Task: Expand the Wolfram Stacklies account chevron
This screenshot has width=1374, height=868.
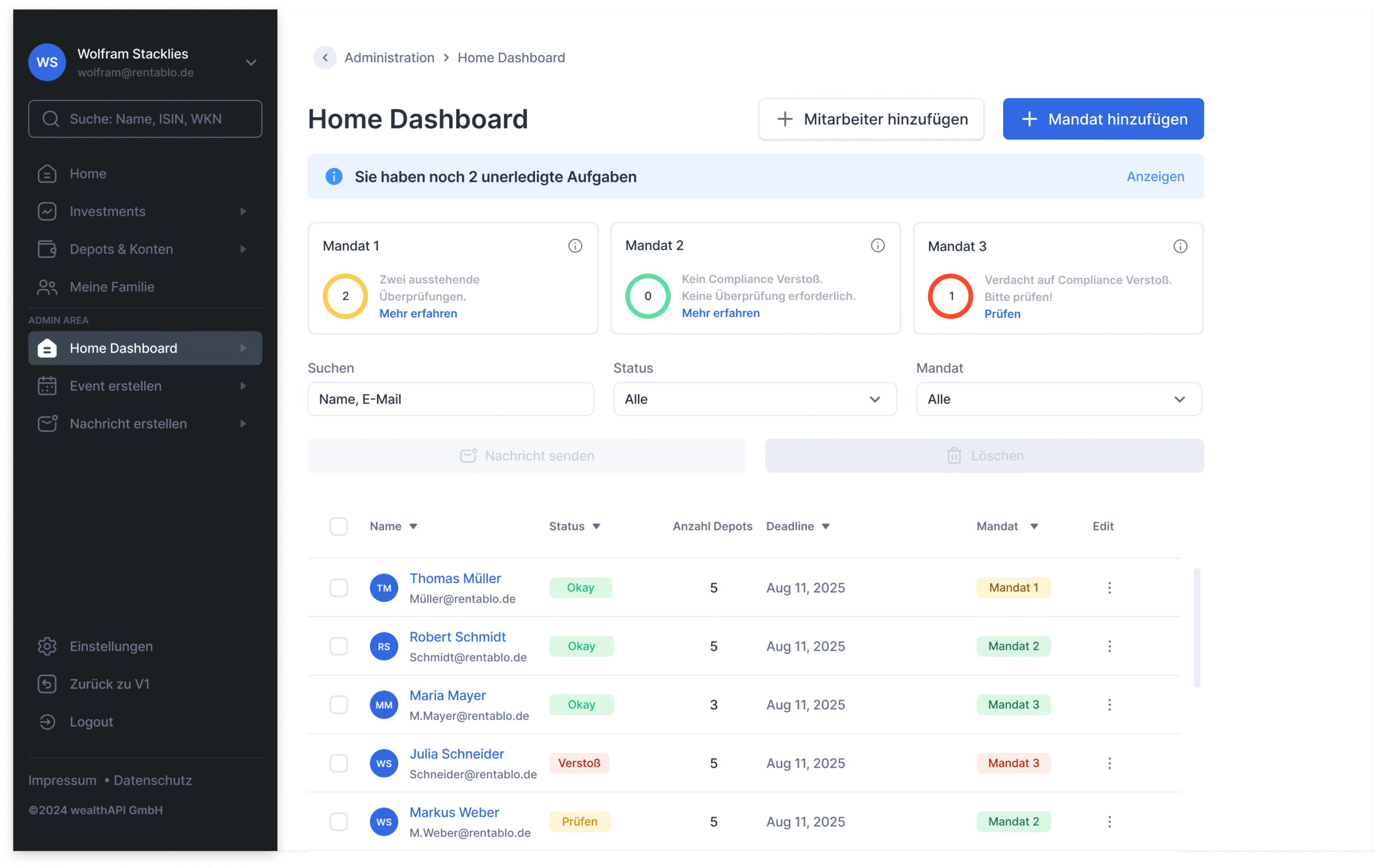Action: pyautogui.click(x=251, y=63)
